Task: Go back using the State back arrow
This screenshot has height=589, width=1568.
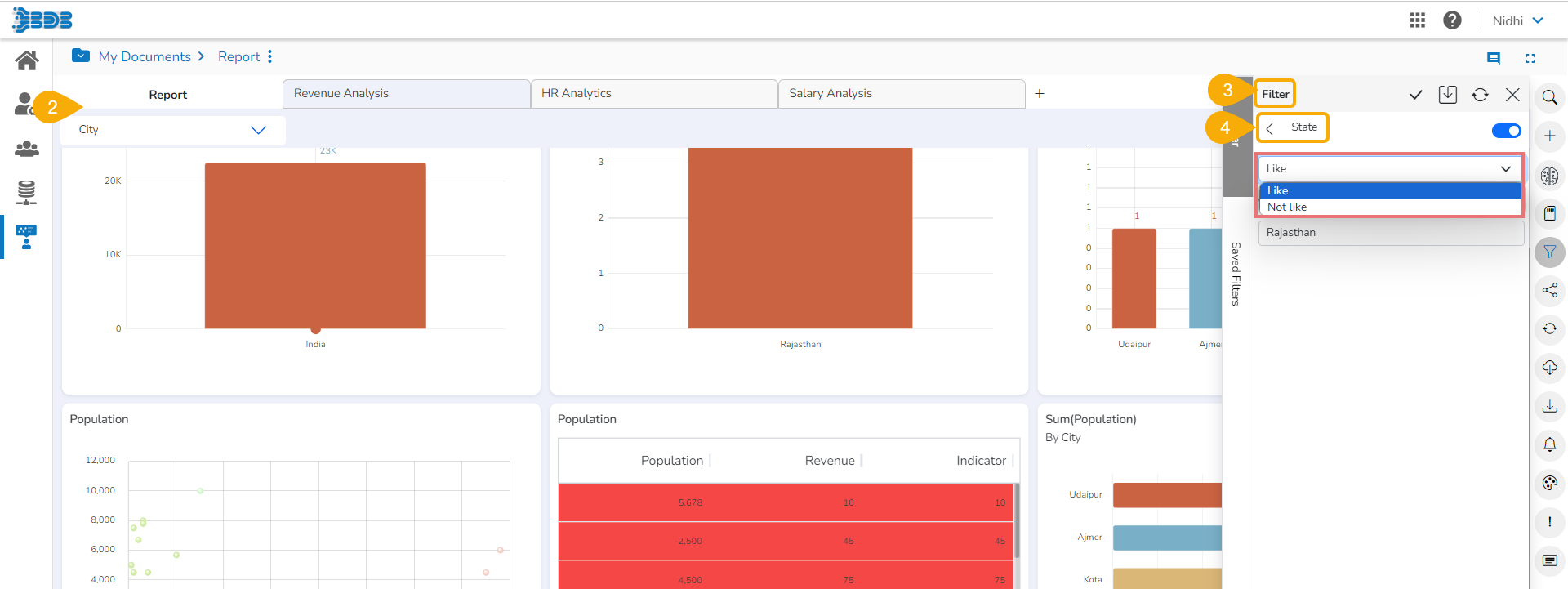Action: coord(1270,128)
